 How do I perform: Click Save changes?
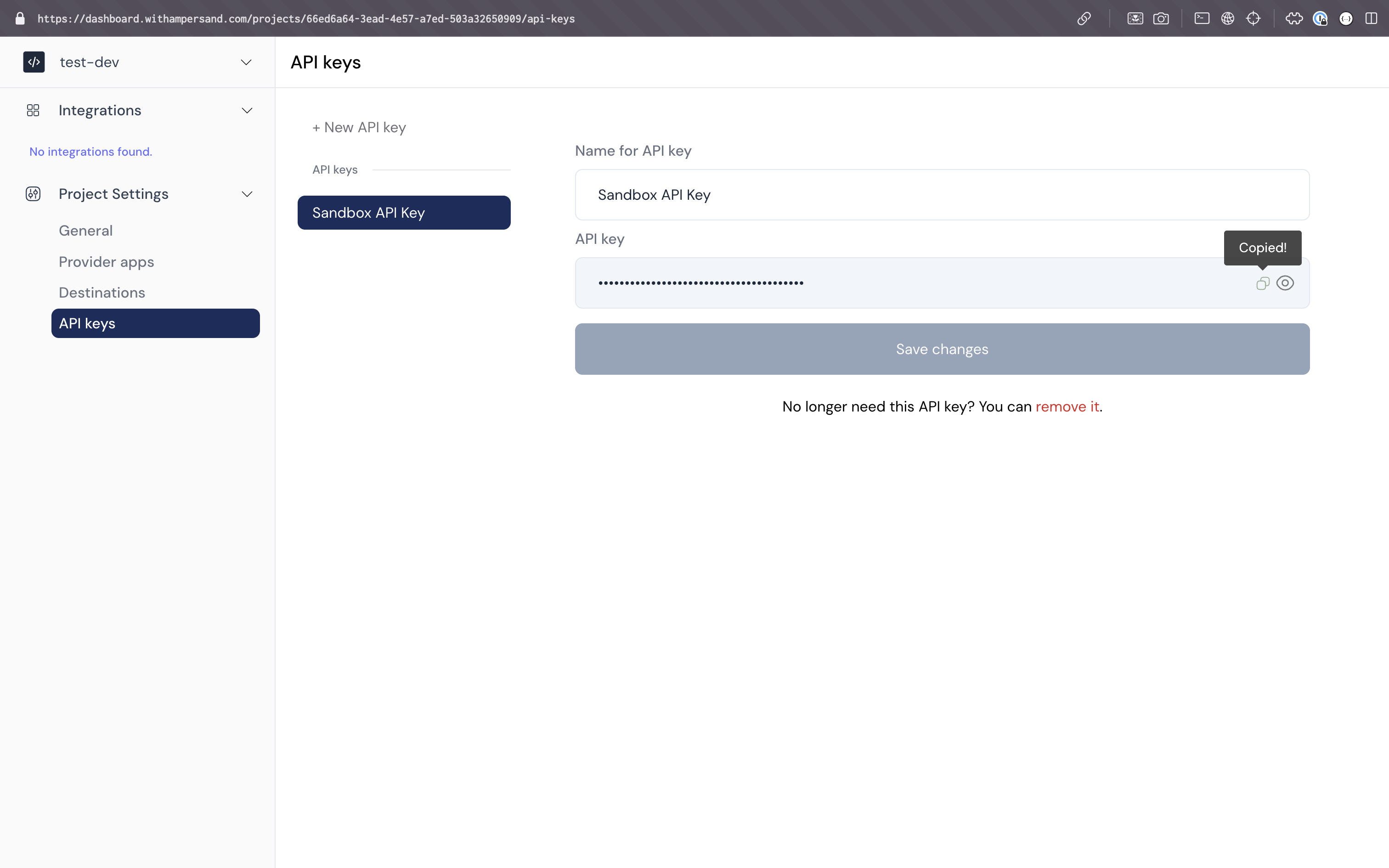(941, 349)
